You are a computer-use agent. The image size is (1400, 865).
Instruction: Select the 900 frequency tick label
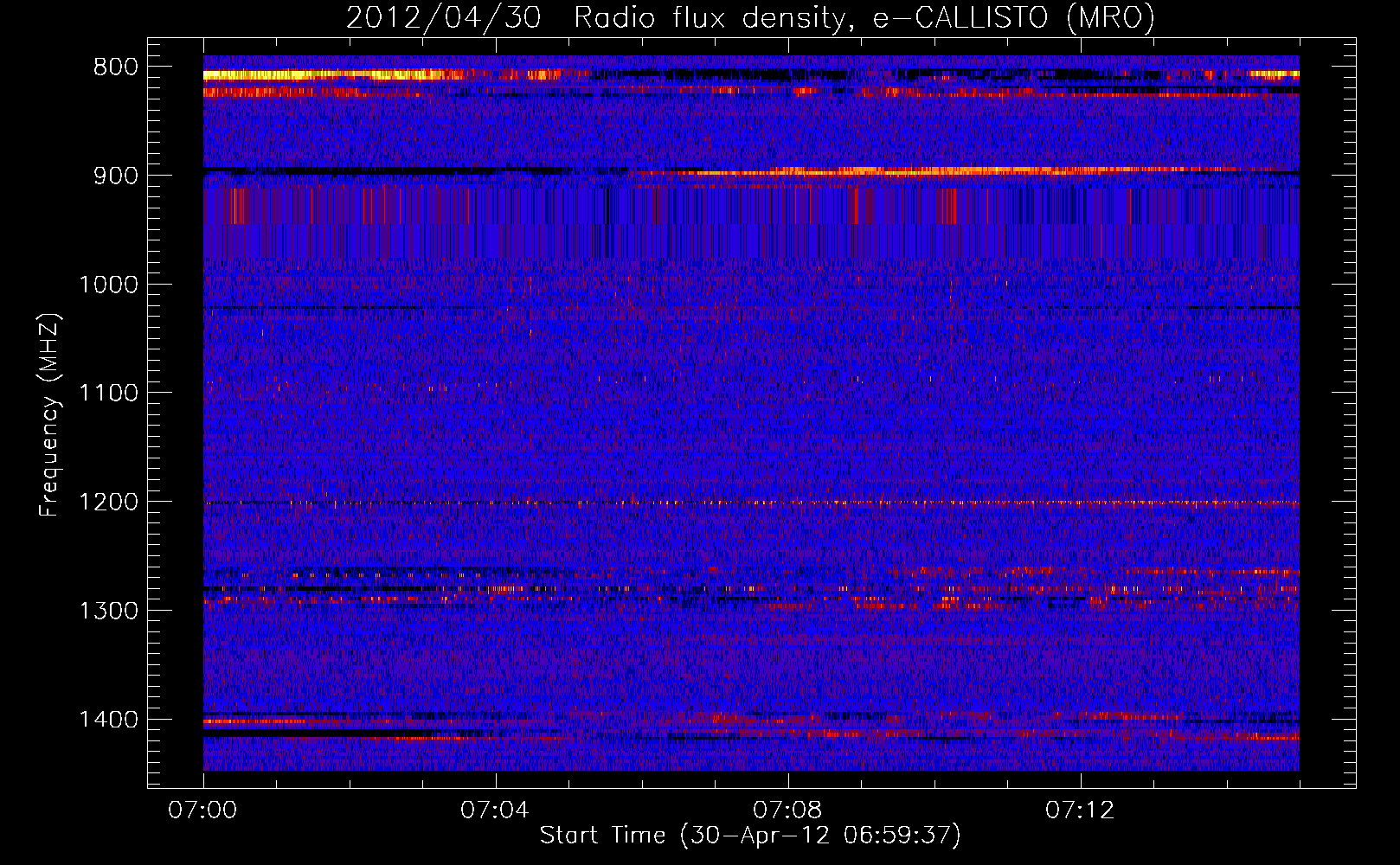click(x=116, y=176)
